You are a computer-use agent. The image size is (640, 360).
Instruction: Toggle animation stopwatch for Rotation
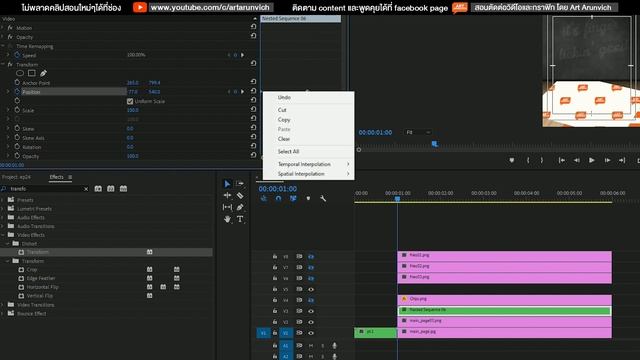(x=17, y=147)
